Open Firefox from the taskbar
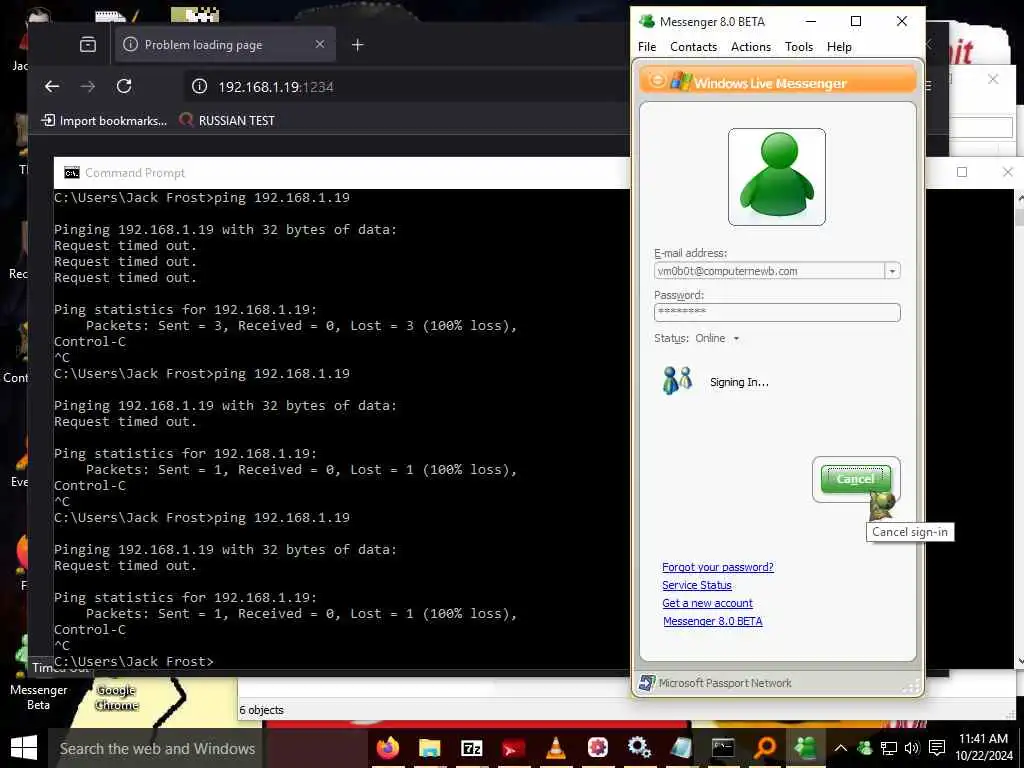Image resolution: width=1024 pixels, height=768 pixels. [x=388, y=748]
